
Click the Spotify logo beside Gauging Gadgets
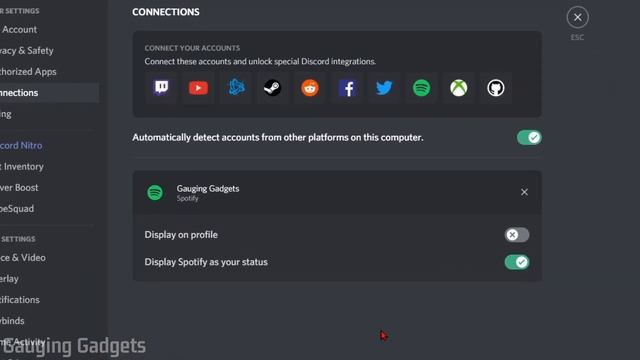[x=155, y=192]
